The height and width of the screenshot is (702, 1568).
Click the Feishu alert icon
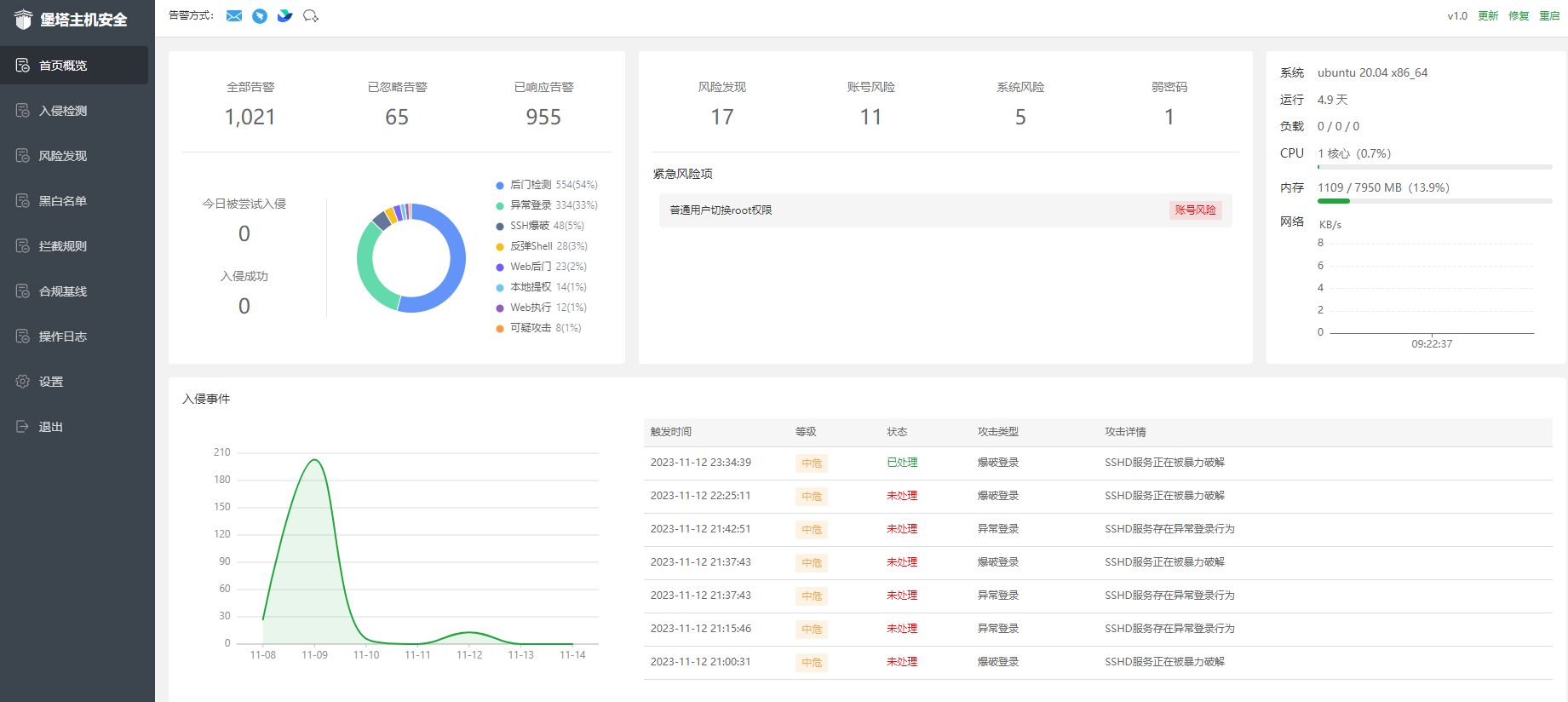coord(285,16)
